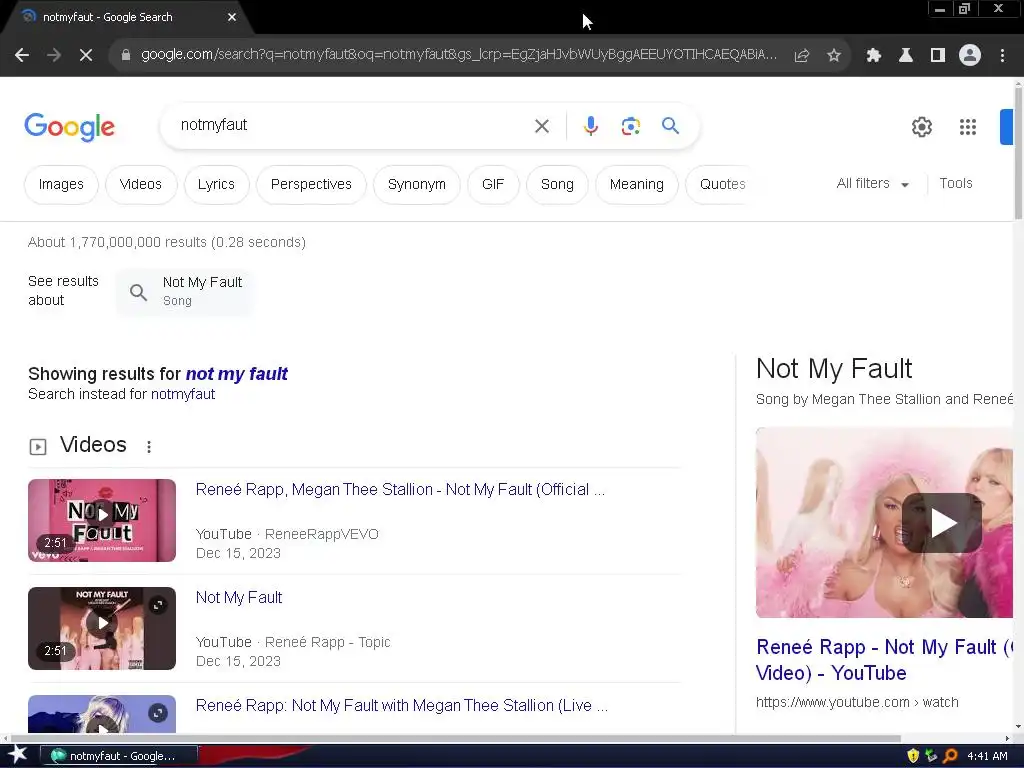
Task: Open the Google logo homepage
Action: [69, 127]
